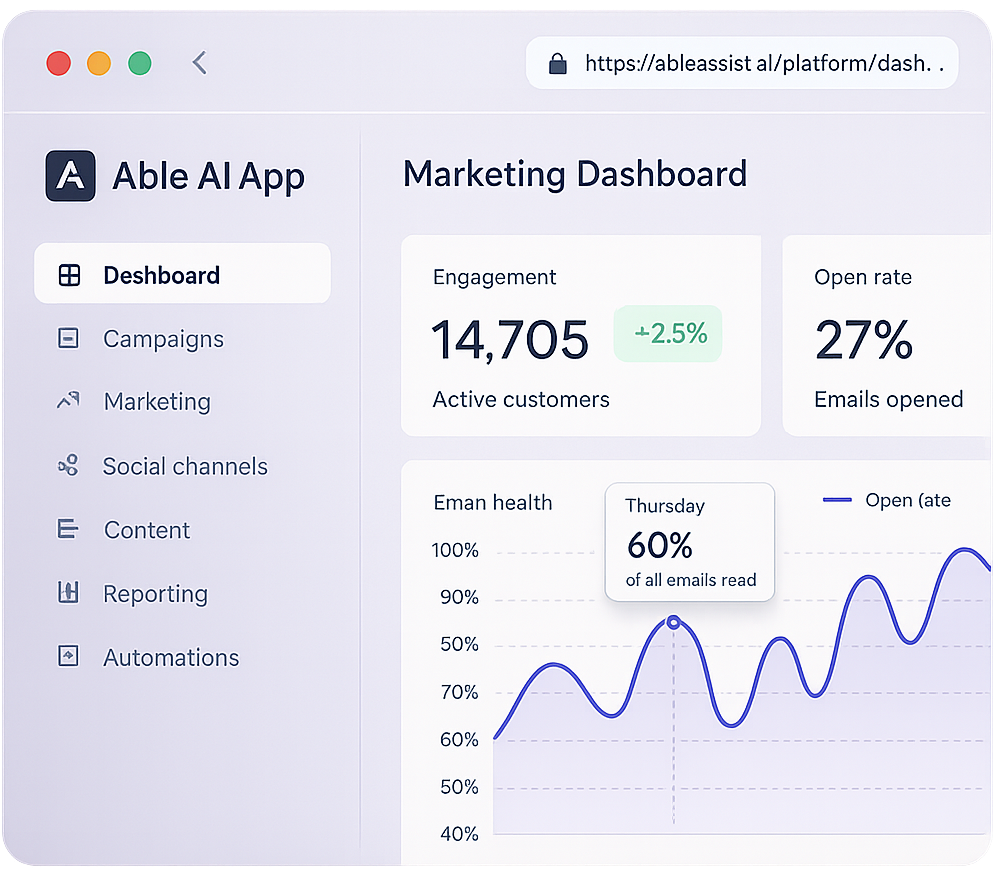This screenshot has height=869, width=993.
Task: Click the Content lines icon
Action: point(68,529)
